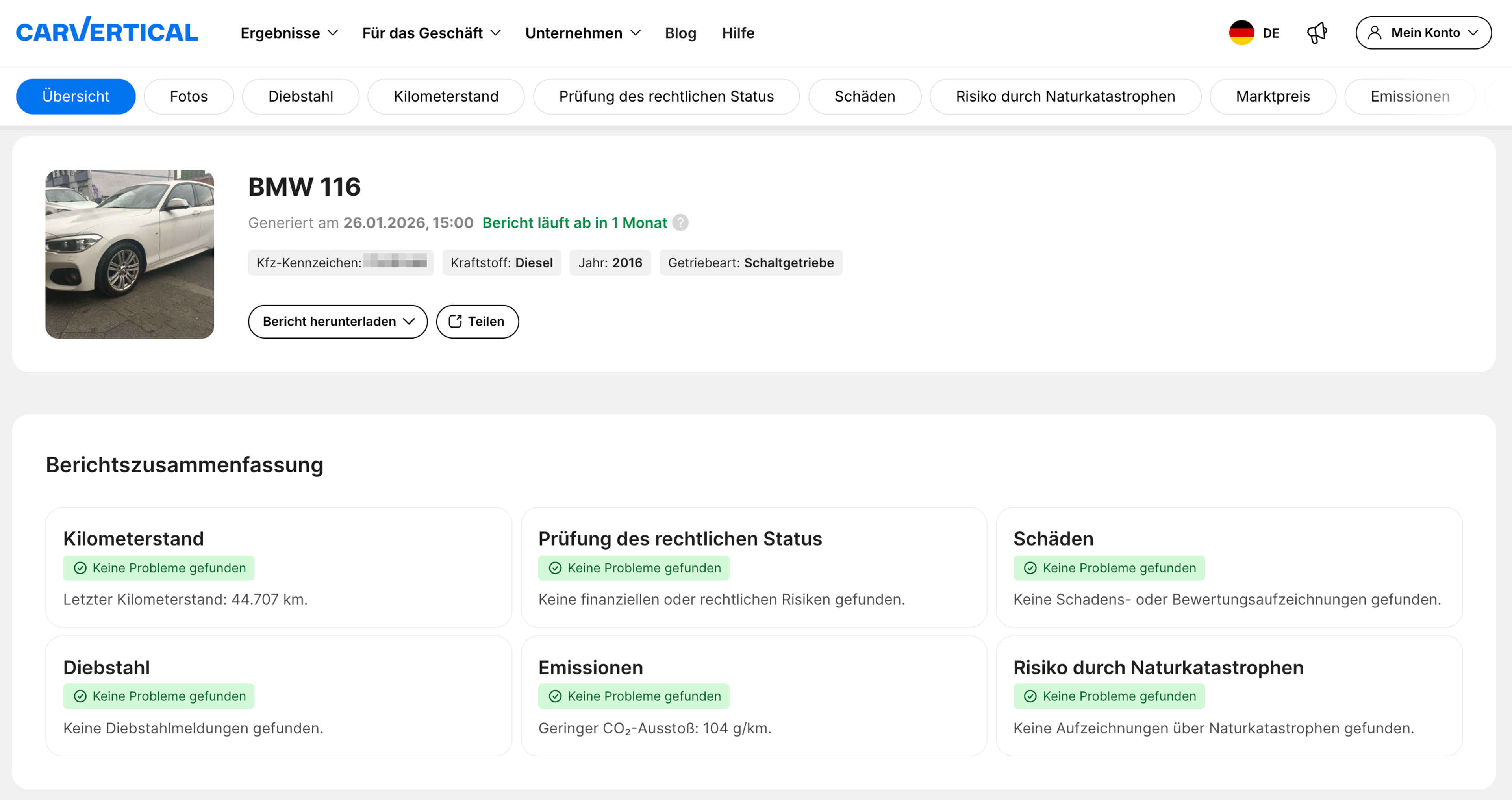Open Risiko durch Naturkatastrophen tab
This screenshot has width=1512, height=800.
(1065, 96)
